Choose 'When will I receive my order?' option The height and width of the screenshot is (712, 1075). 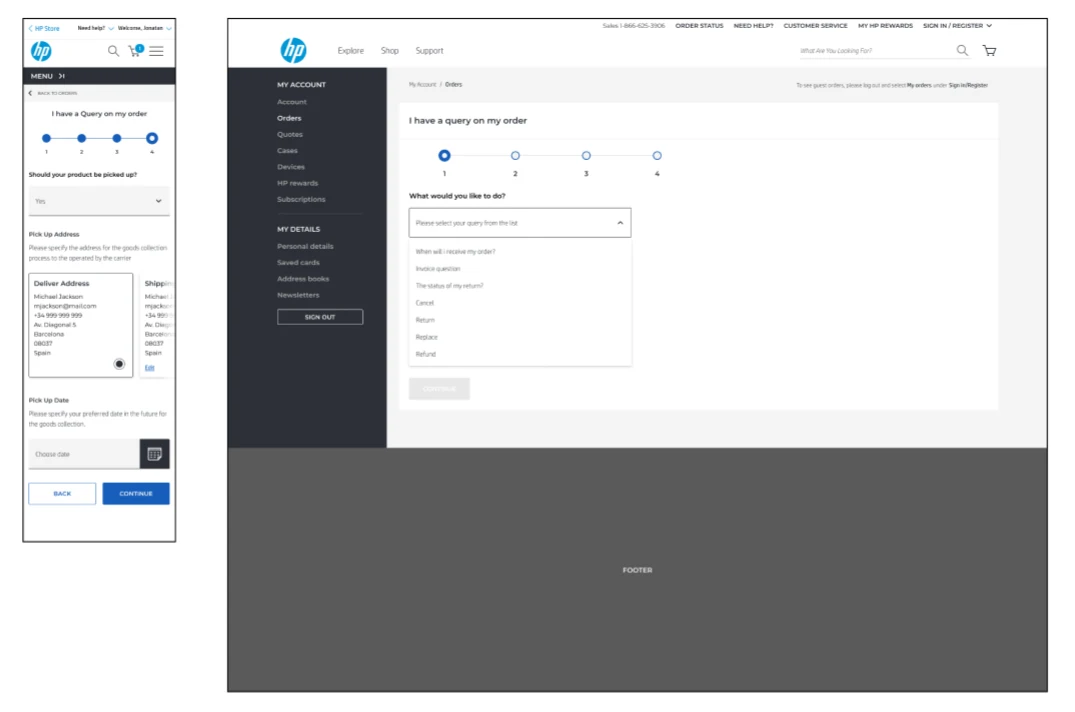(455, 252)
